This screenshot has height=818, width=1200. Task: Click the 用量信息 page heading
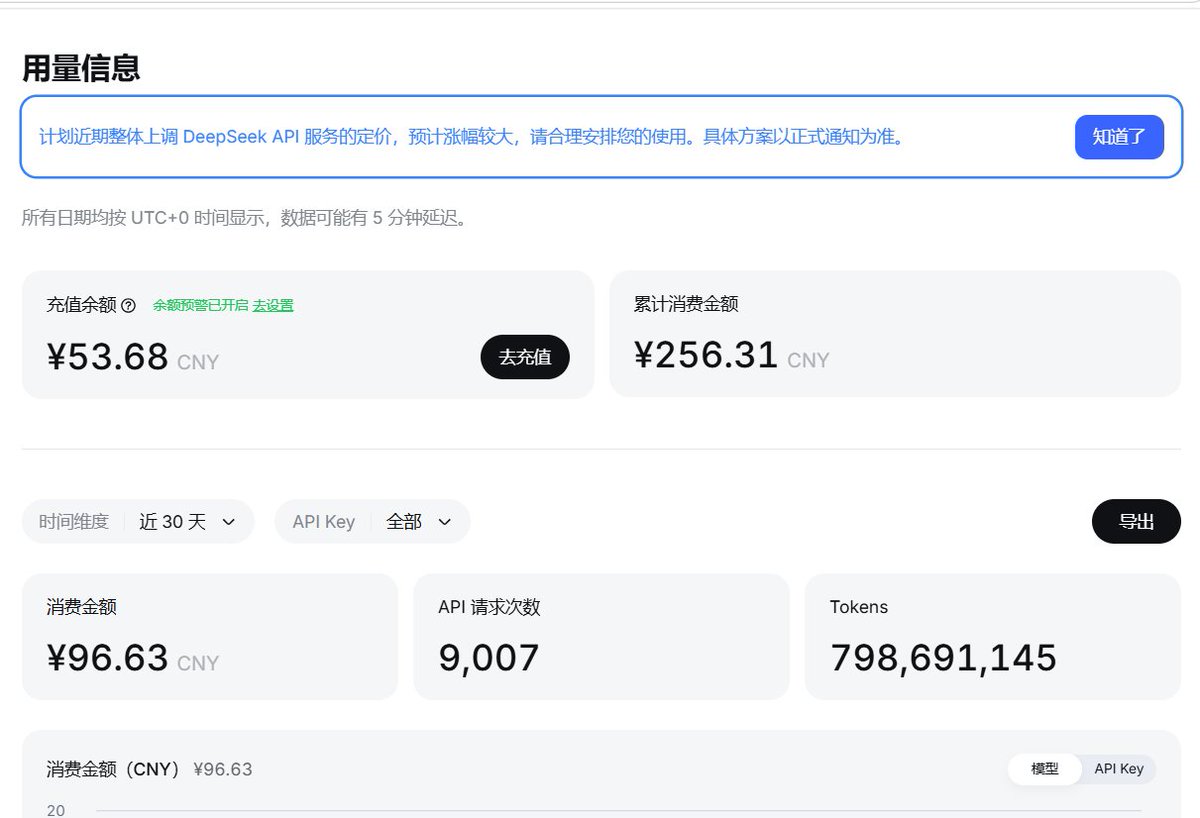coord(81,68)
